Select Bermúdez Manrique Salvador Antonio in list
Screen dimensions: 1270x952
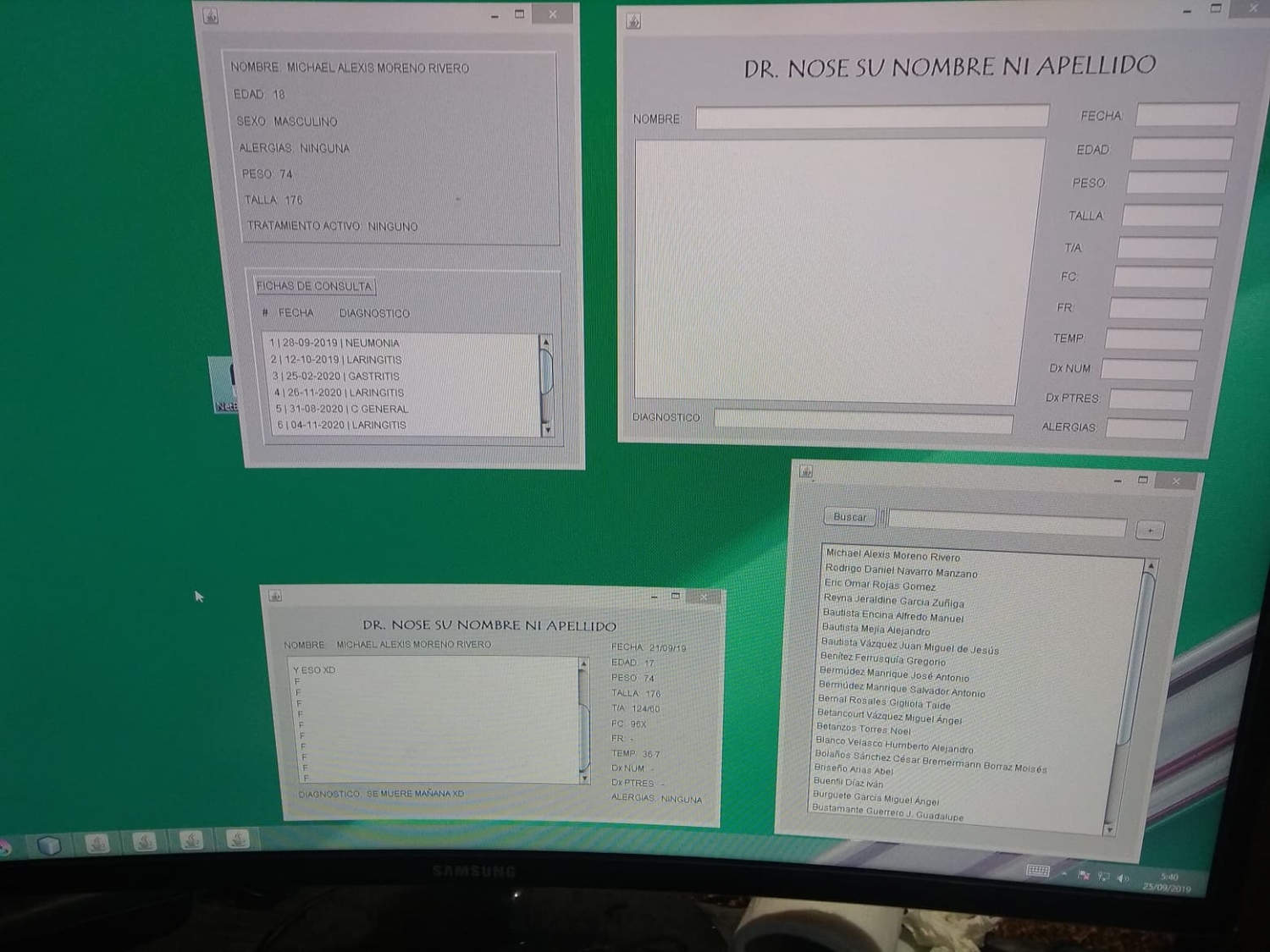901,690
